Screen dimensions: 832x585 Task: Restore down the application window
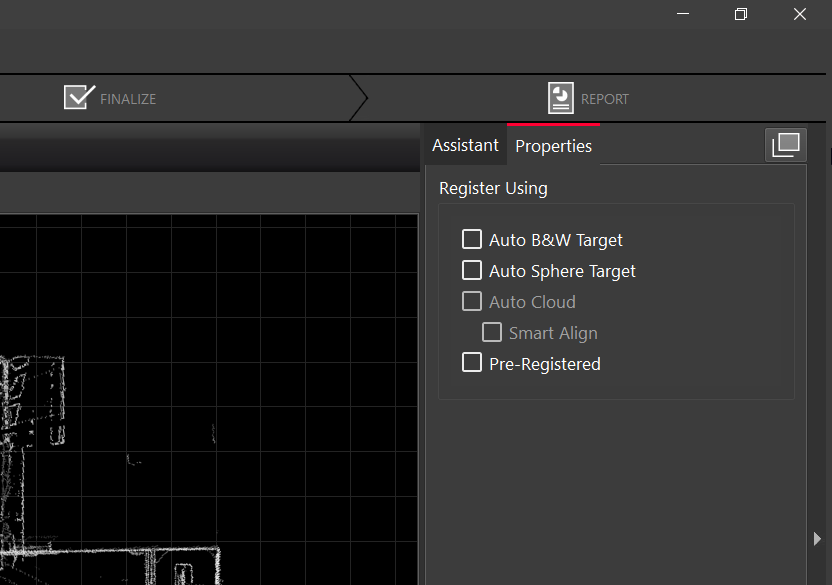(741, 14)
